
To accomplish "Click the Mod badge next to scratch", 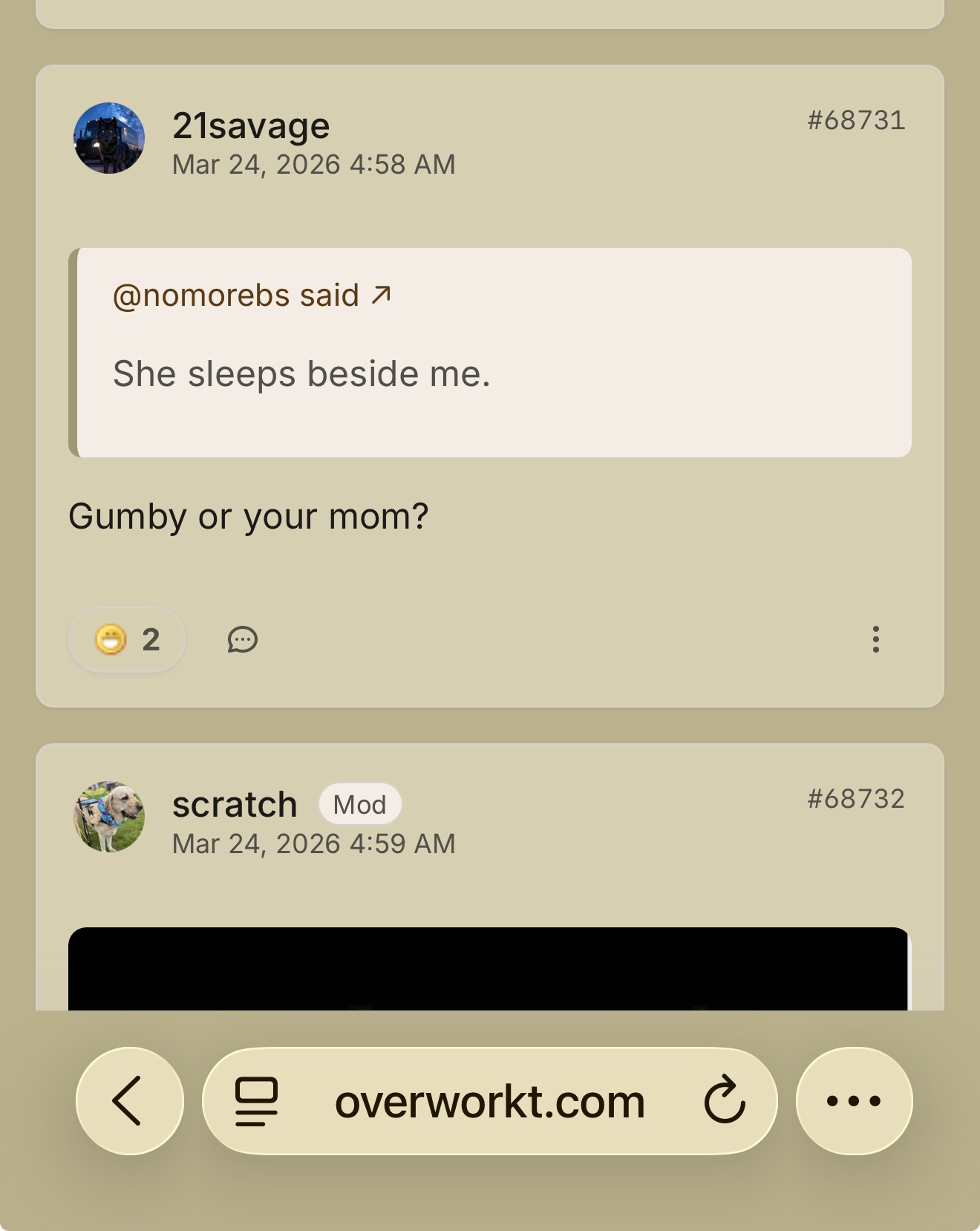I will pyautogui.click(x=360, y=804).
